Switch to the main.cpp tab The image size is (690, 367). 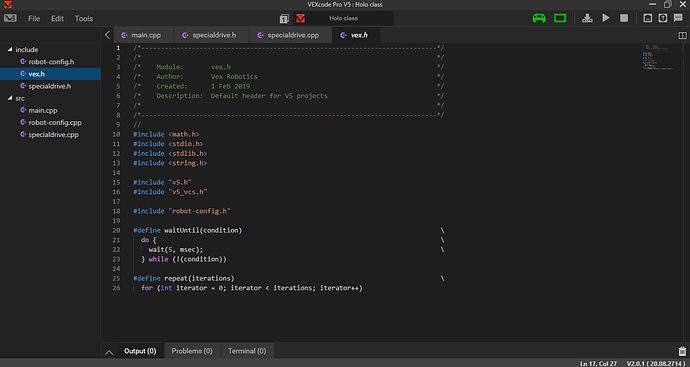(x=144, y=35)
